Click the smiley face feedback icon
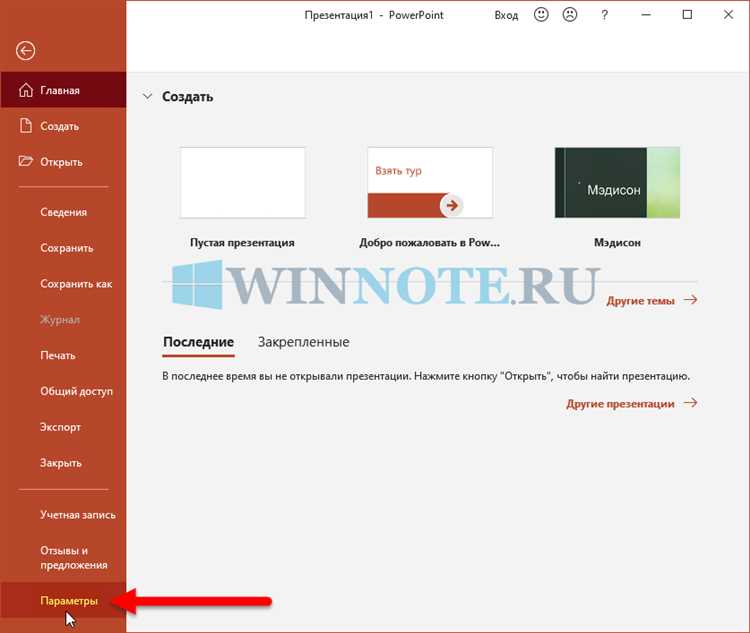Screen dimensions: 750x633 [x=541, y=15]
